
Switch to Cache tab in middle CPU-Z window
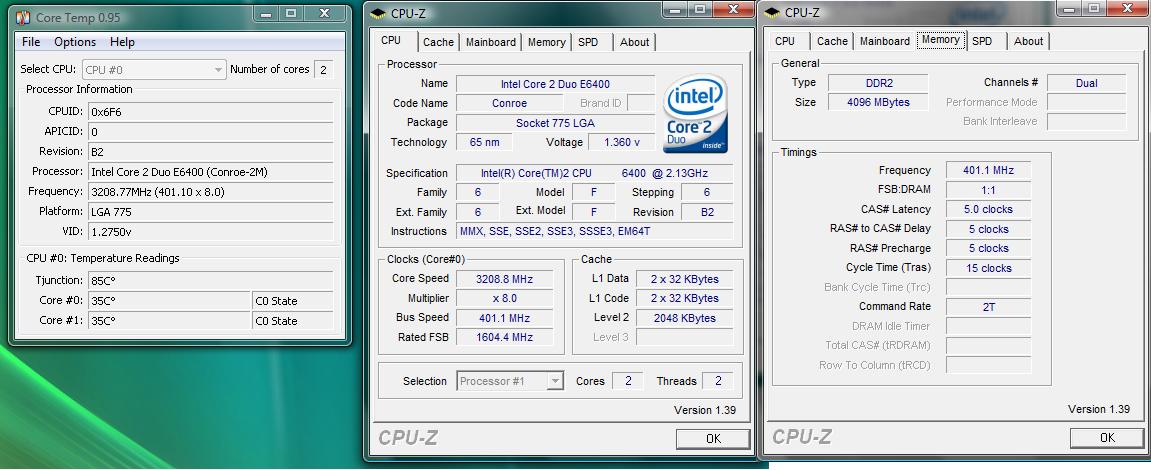(x=438, y=43)
